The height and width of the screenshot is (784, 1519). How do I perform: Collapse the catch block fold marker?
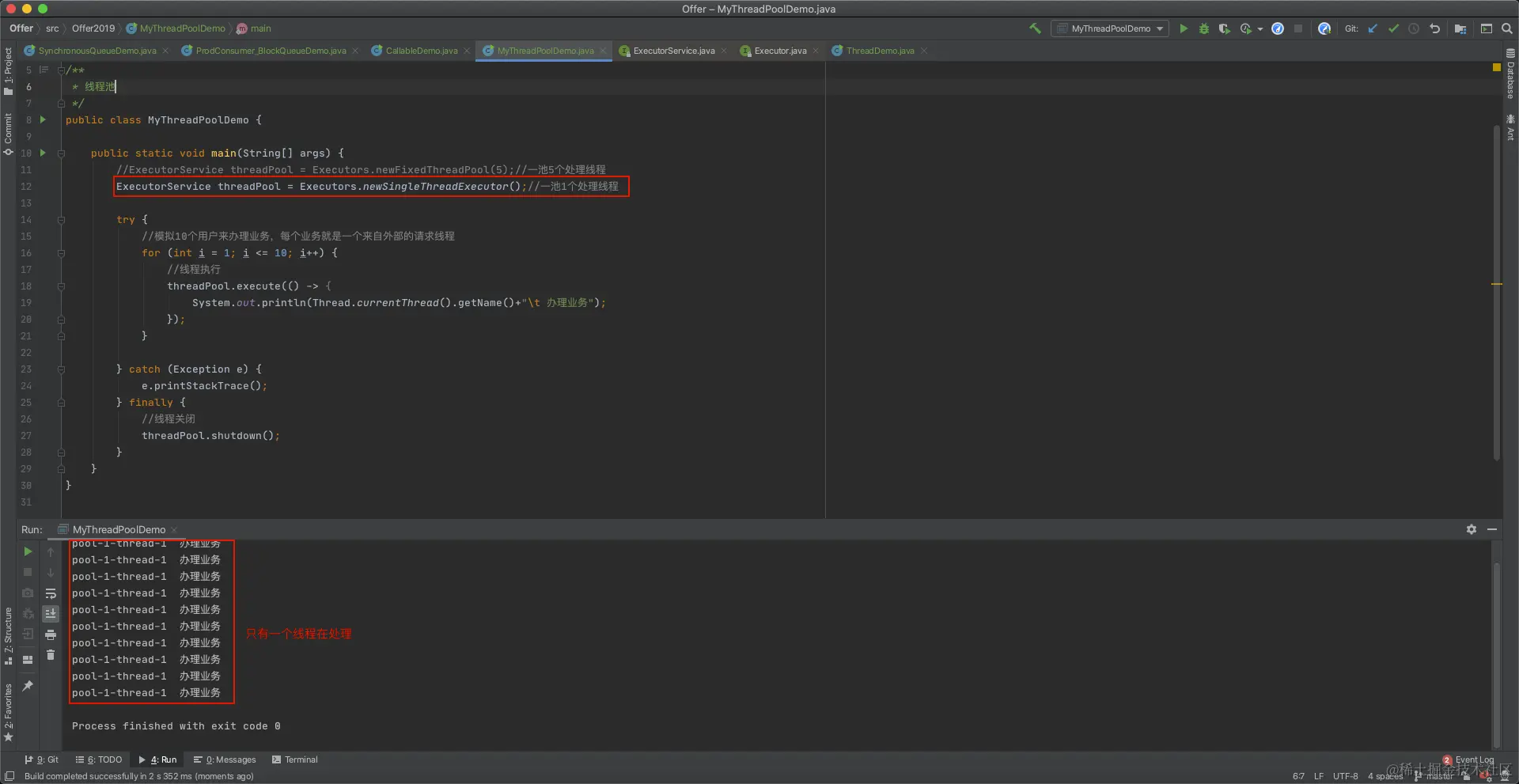[61, 369]
